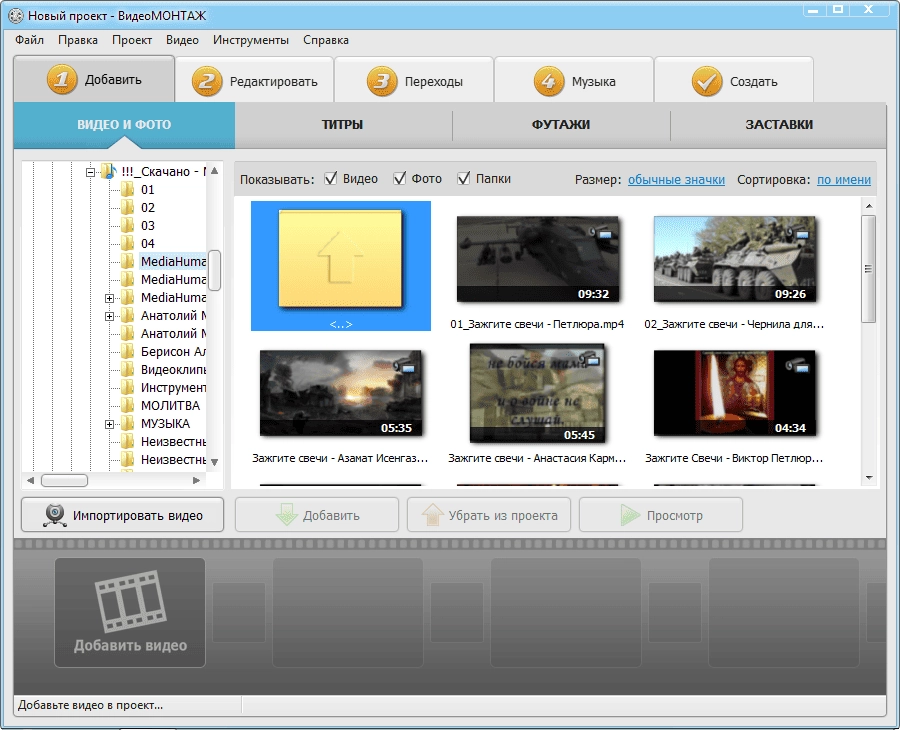Screen dimensions: 900x730
Task: Open the ТИТРЫ tab
Action: point(343,125)
